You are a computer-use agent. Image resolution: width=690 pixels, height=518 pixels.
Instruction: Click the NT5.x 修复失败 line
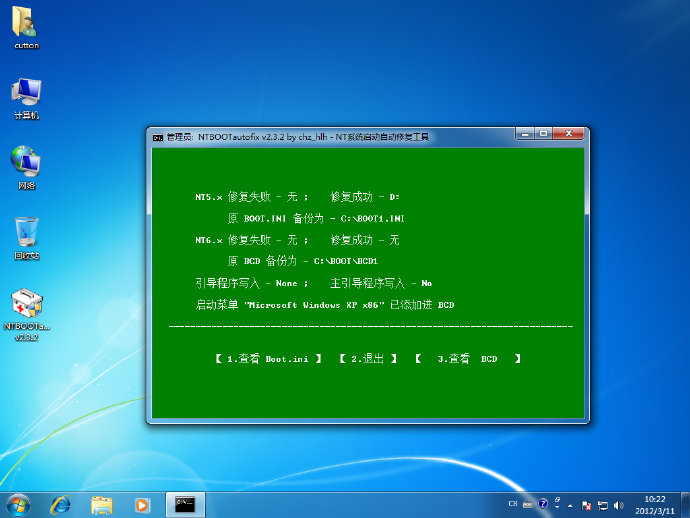[x=252, y=197]
